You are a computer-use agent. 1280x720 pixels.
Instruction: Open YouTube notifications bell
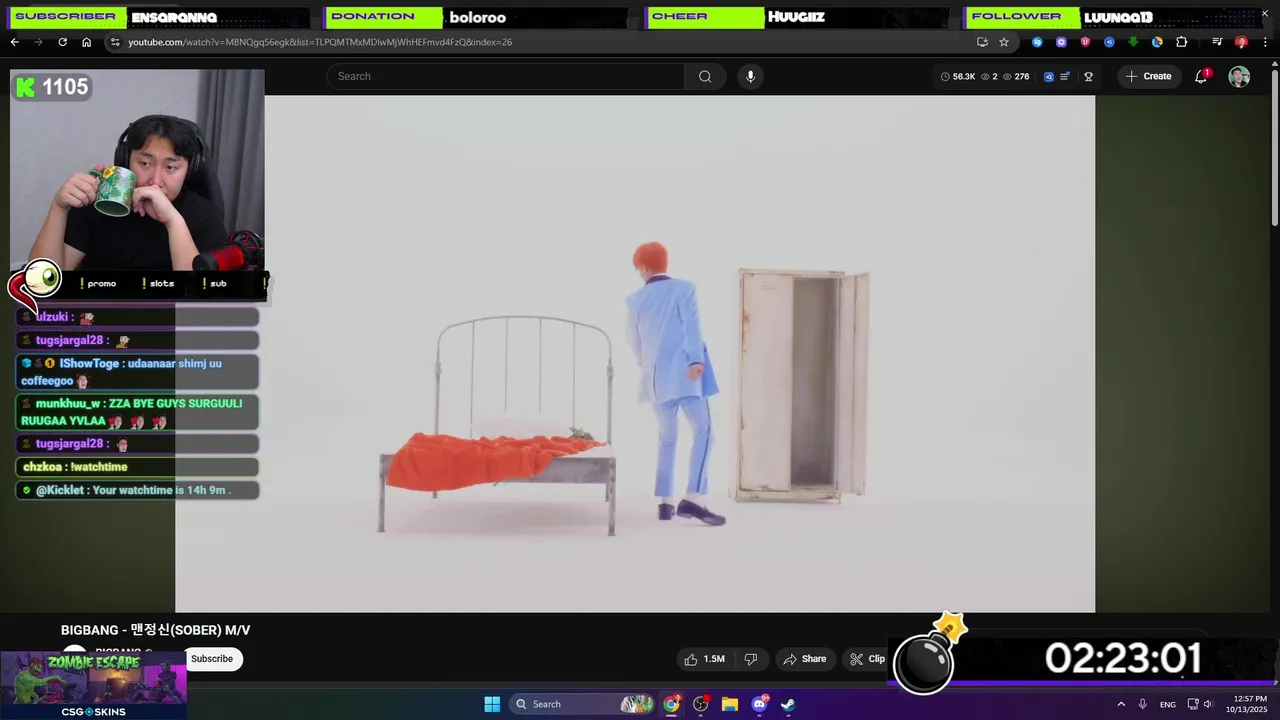coord(1201,76)
